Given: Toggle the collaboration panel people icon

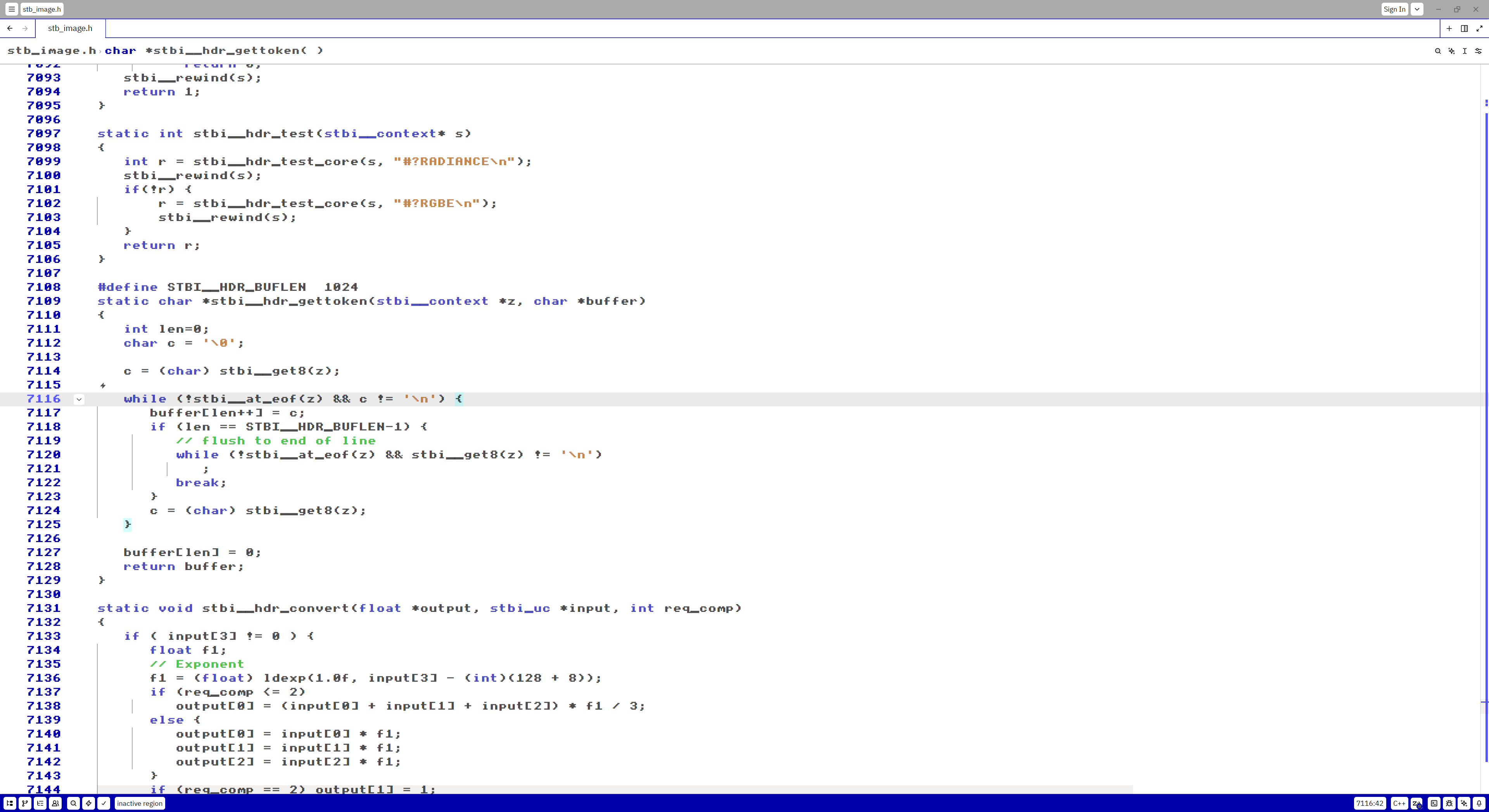Looking at the screenshot, I should [55, 803].
